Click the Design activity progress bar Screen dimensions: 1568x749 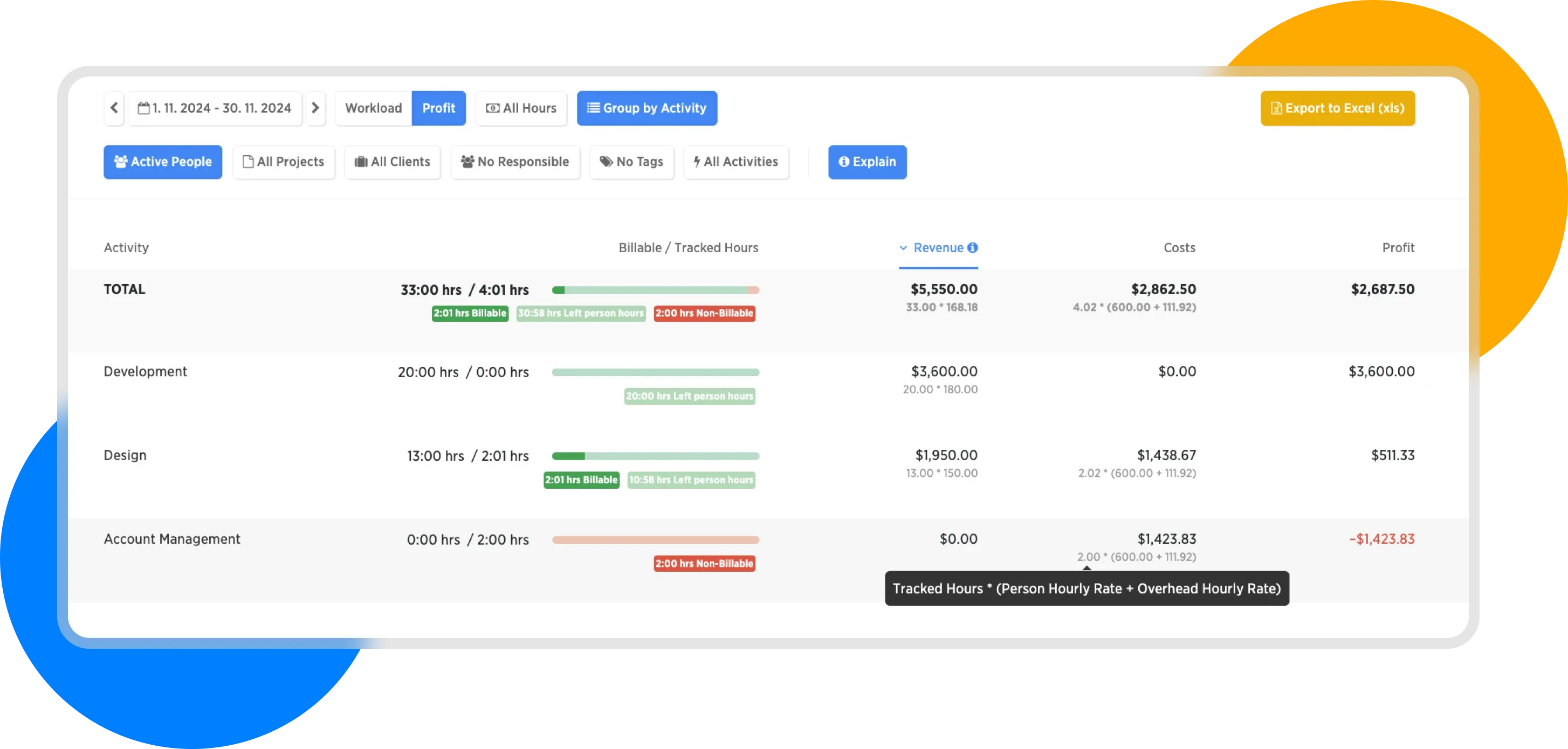655,456
